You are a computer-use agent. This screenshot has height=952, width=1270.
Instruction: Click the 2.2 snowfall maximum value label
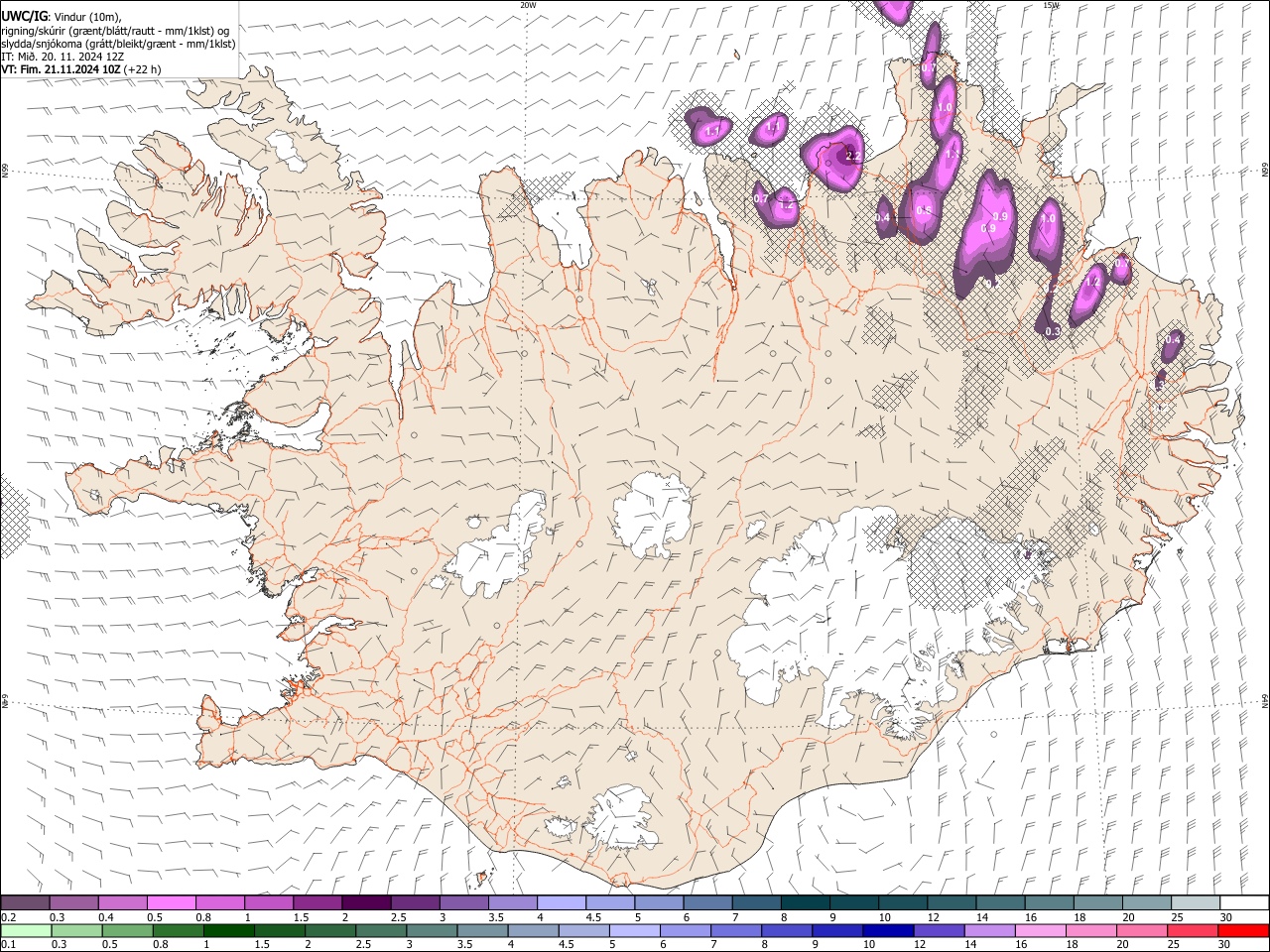click(x=852, y=157)
